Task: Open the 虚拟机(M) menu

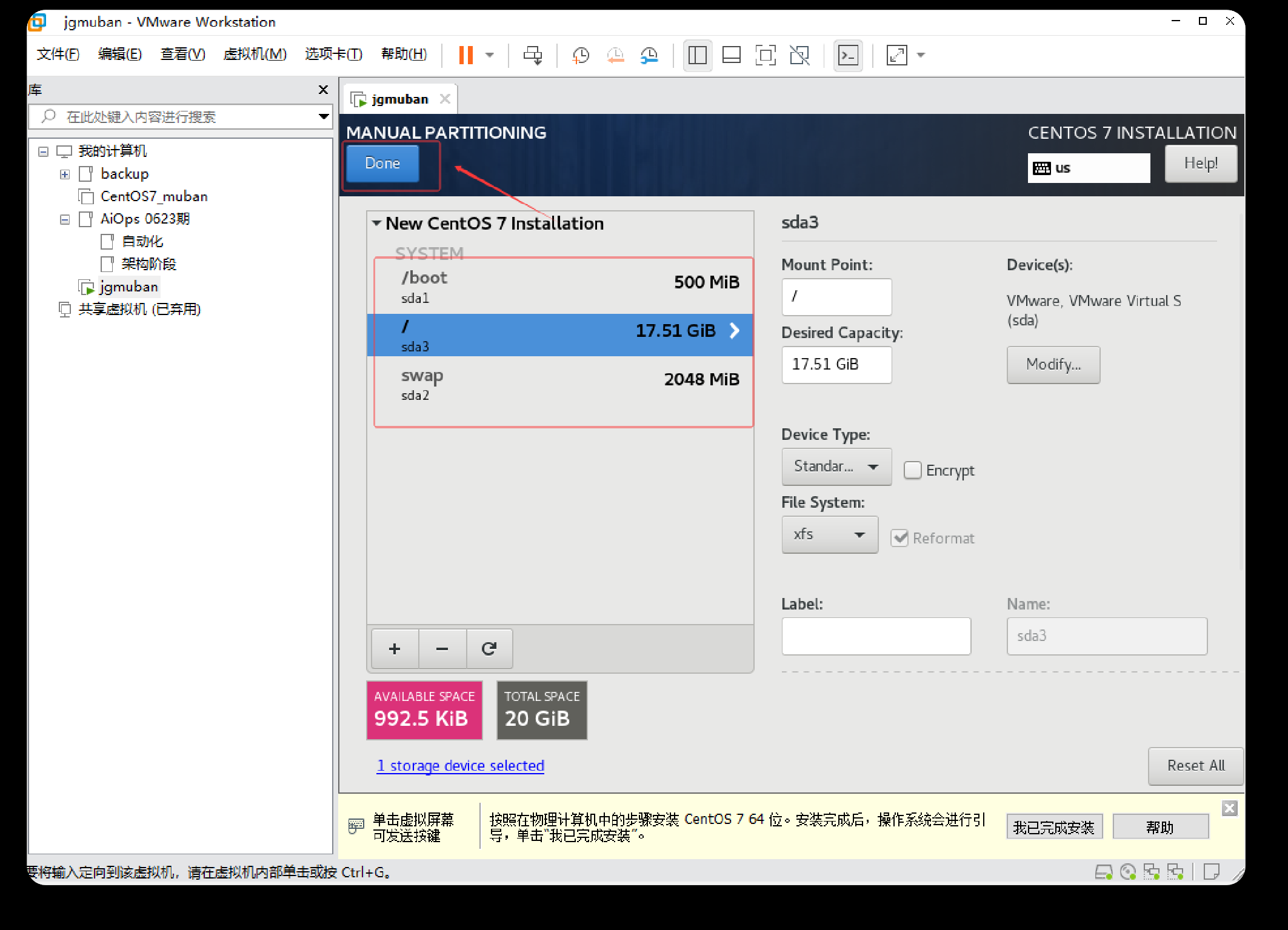Action: [255, 54]
